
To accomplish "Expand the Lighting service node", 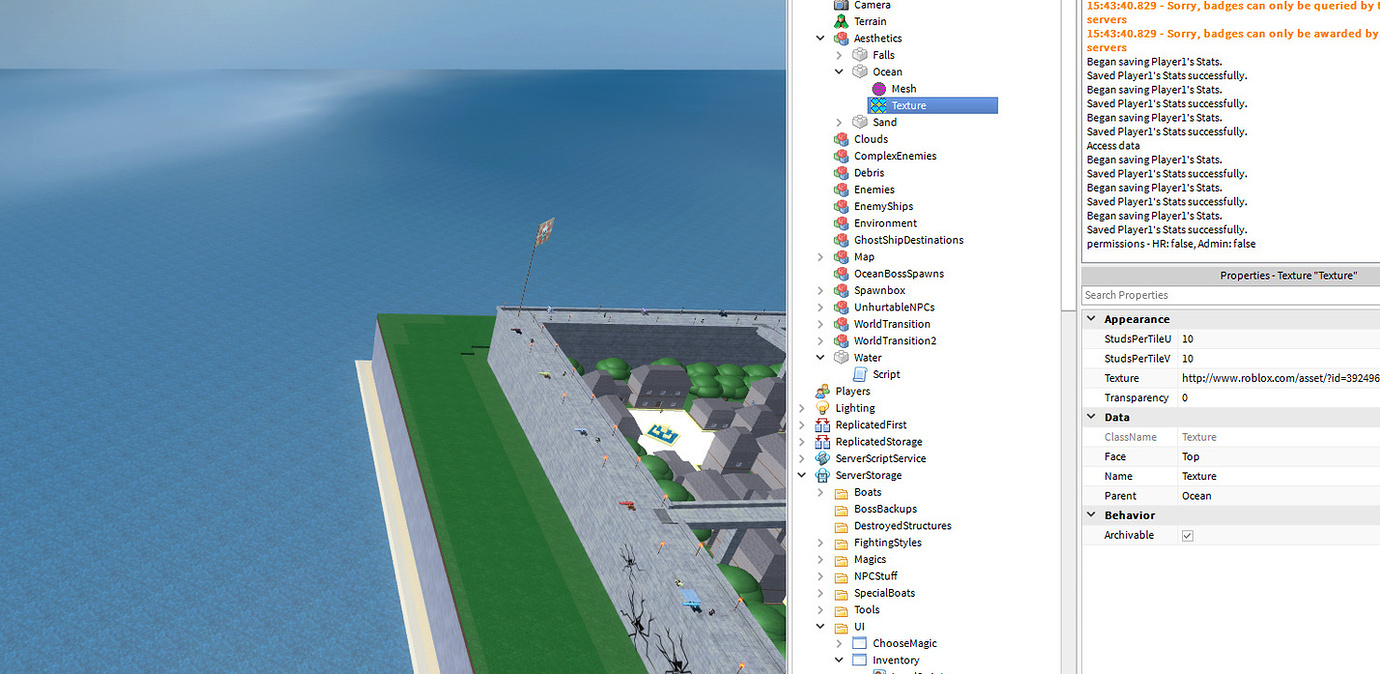I will [802, 408].
